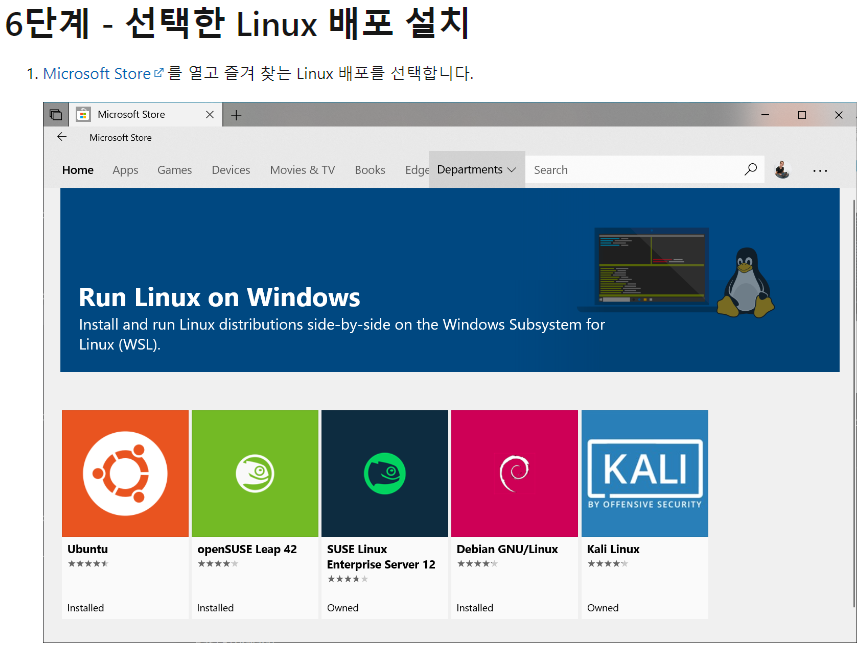868x655 pixels.
Task: Click the tab overview icon in title bar
Action: click(x=56, y=115)
